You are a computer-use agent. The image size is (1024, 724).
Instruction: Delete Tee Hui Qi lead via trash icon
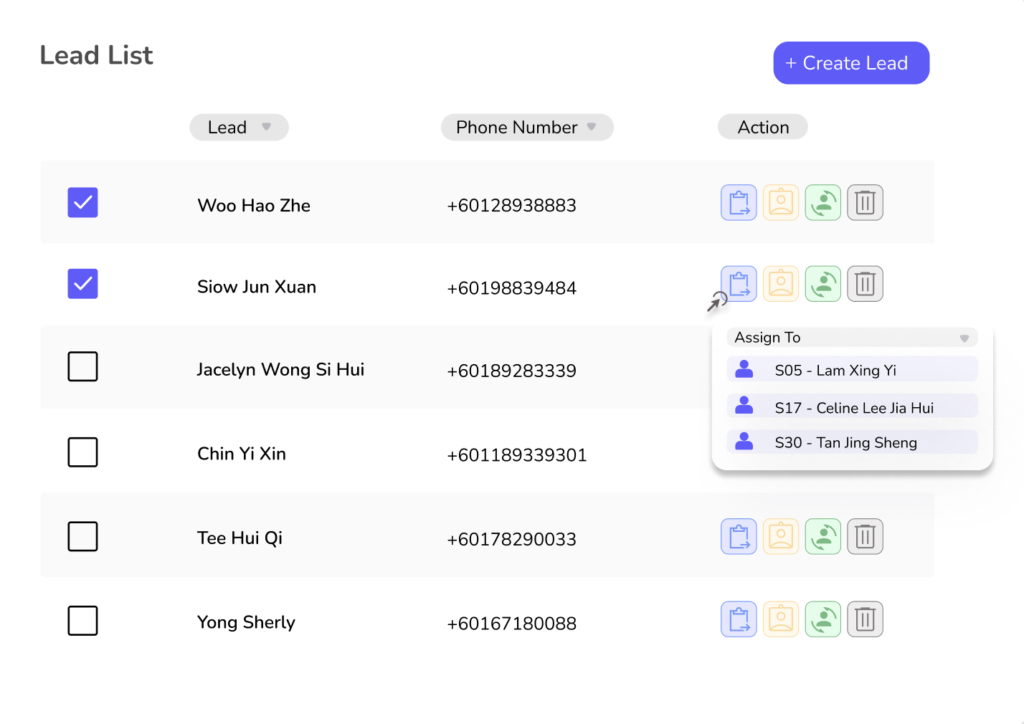[865, 537]
